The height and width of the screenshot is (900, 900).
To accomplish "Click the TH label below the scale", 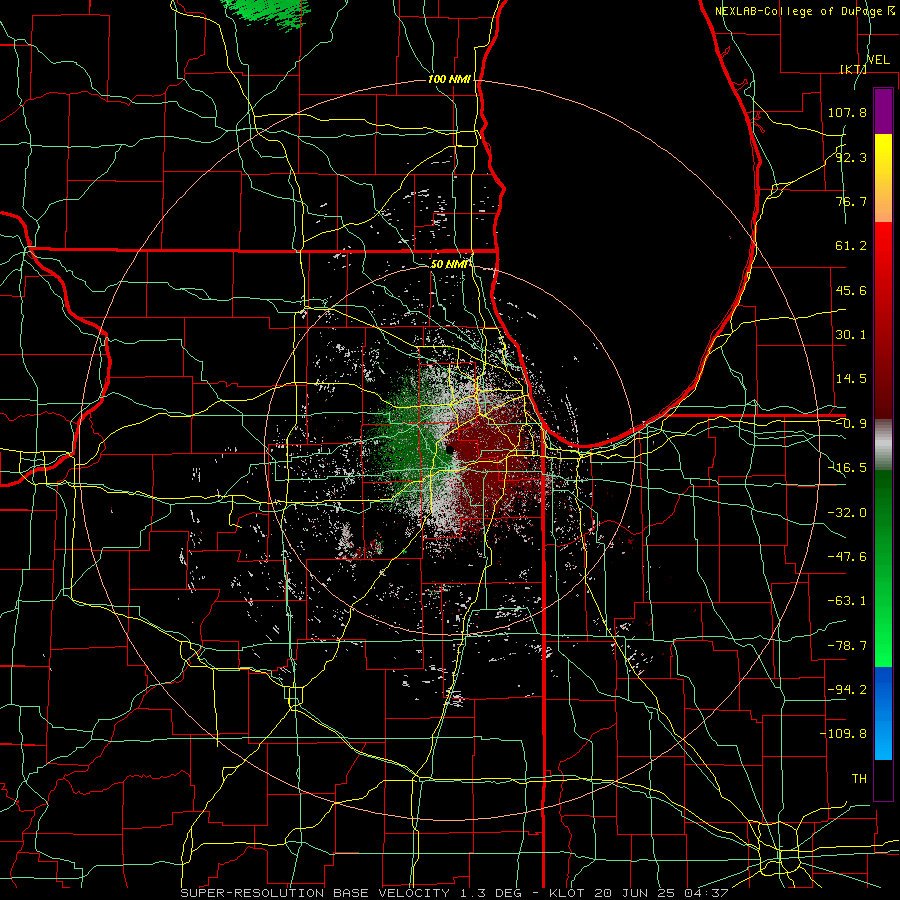I will coord(859,779).
